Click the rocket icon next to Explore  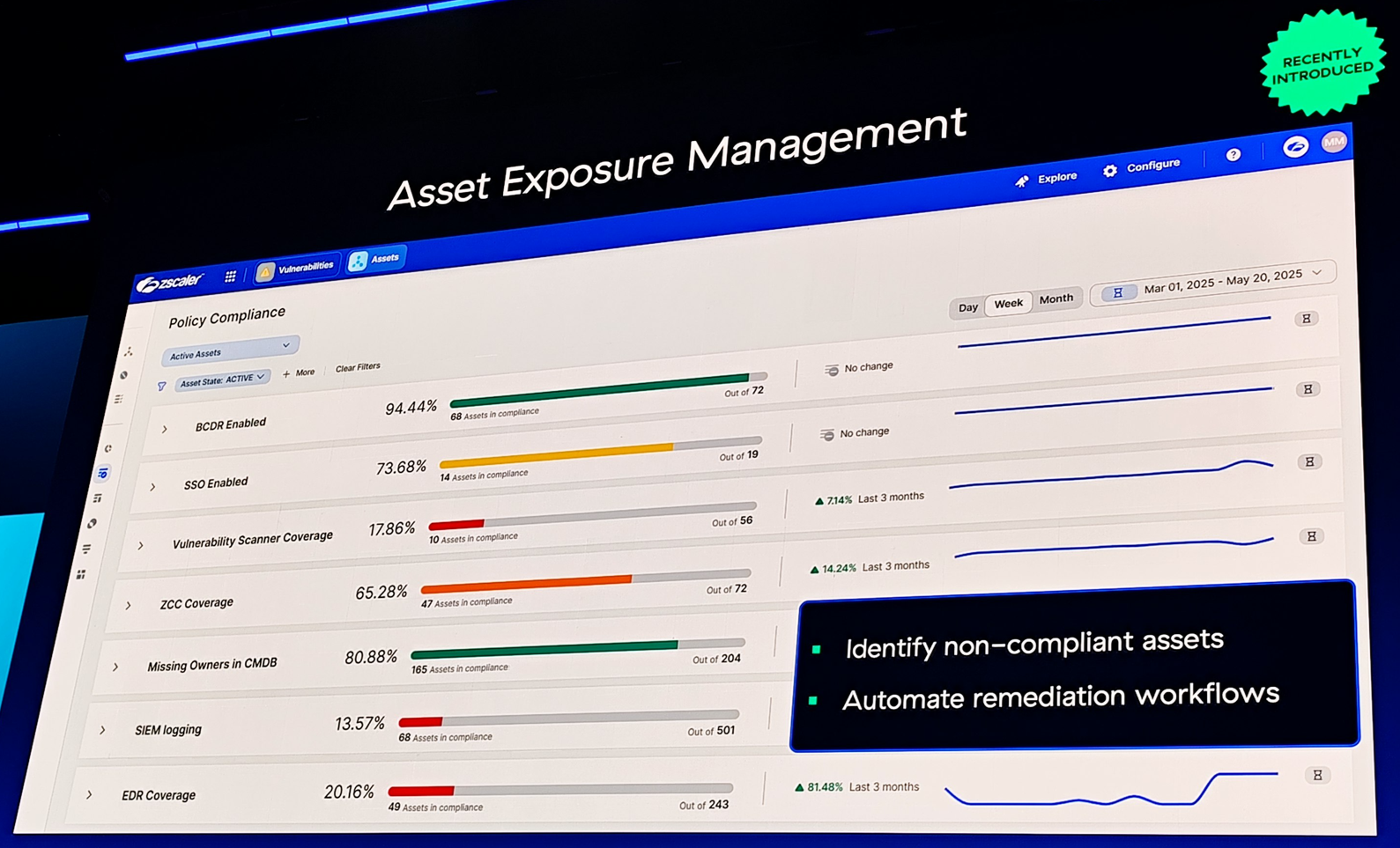click(1021, 181)
